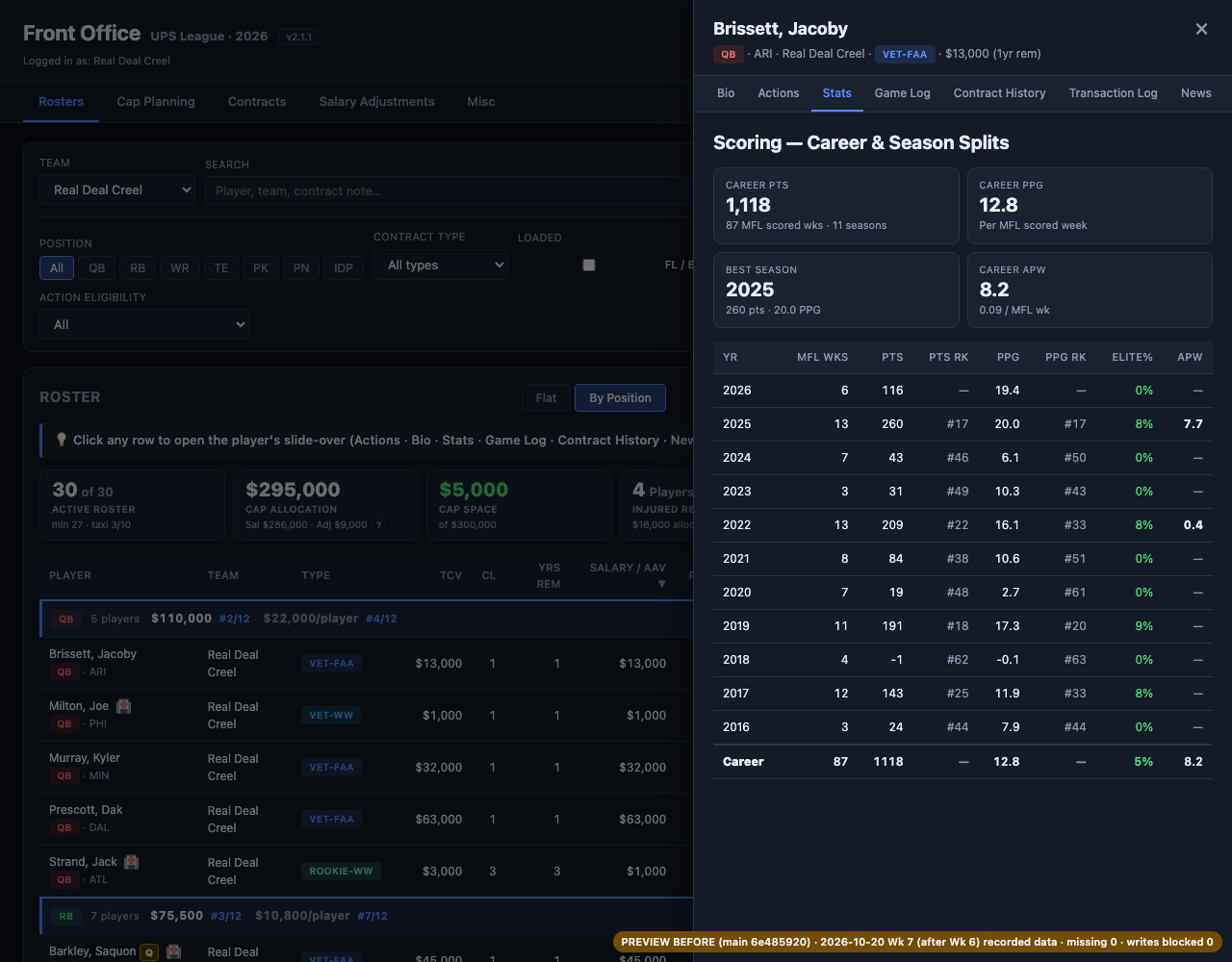Click the red QB badge under Brissett's name
The height and width of the screenshot is (962, 1232).
pyautogui.click(x=729, y=54)
